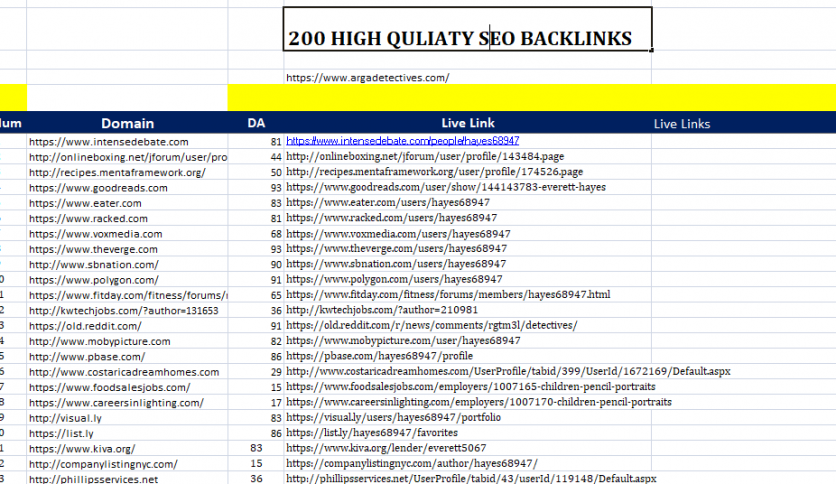Select the 'Live Links' column header
The height and width of the screenshot is (484, 836).
682,124
